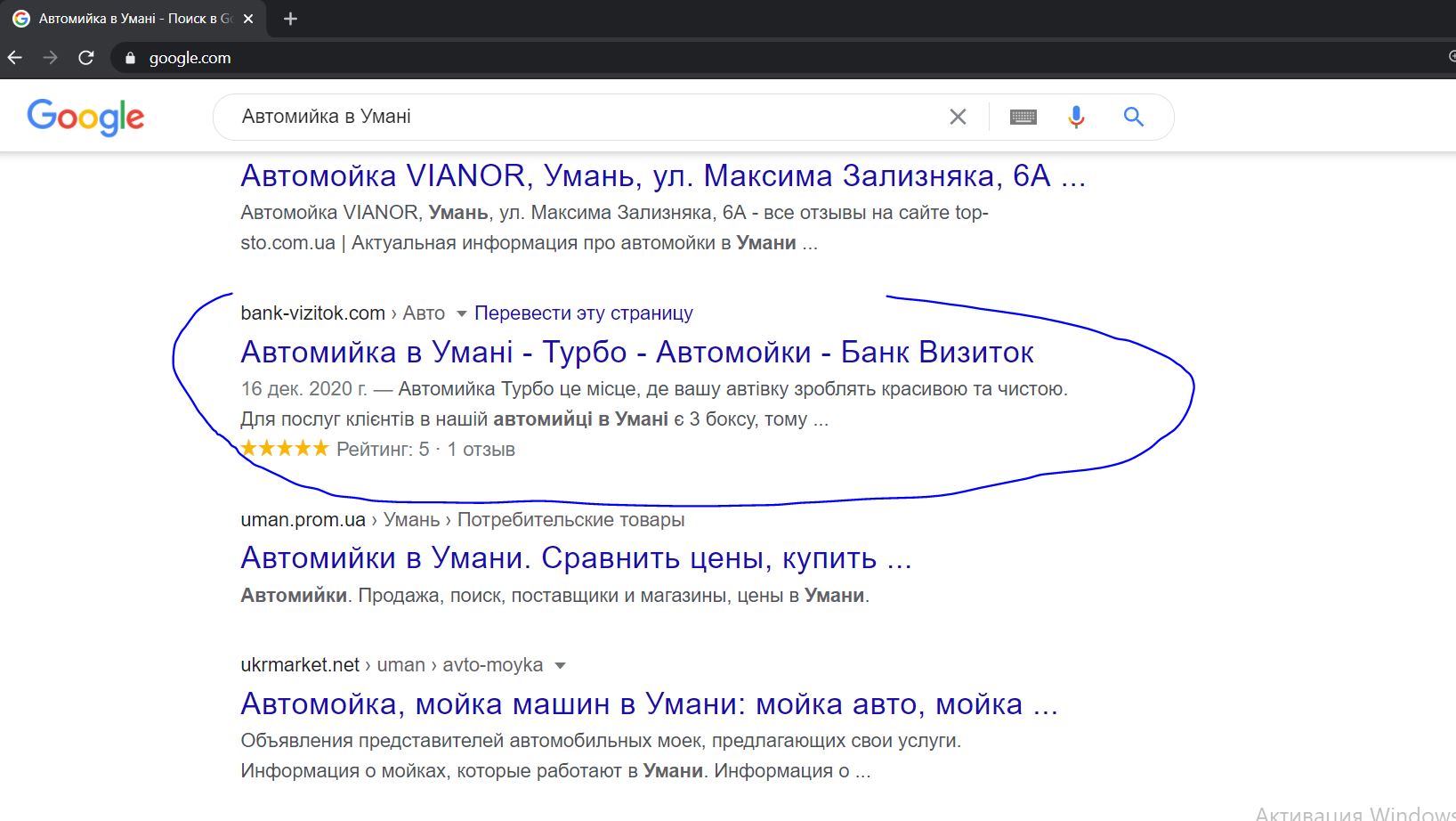Open Автомойка, мойка машин в Умани result
The width and height of the screenshot is (1456, 821).
click(649, 704)
